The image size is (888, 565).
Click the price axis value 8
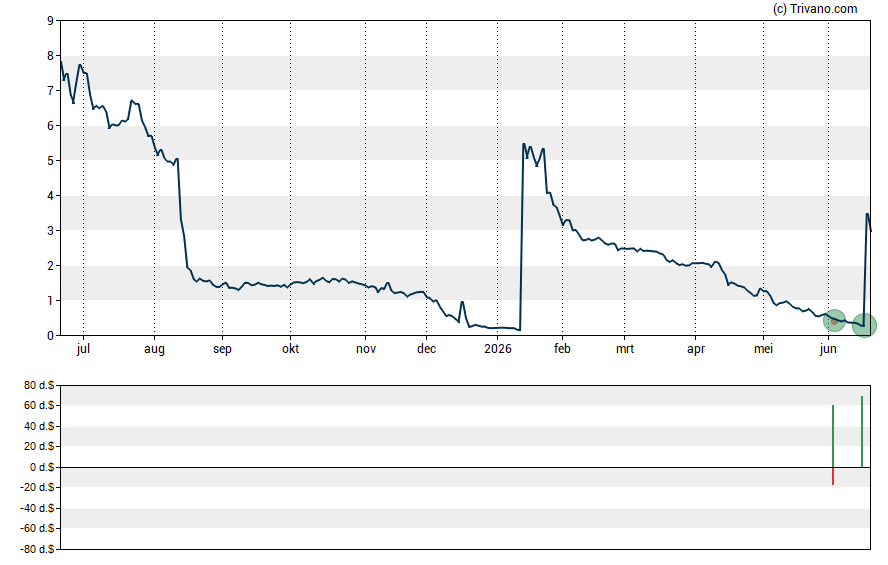coord(51,56)
